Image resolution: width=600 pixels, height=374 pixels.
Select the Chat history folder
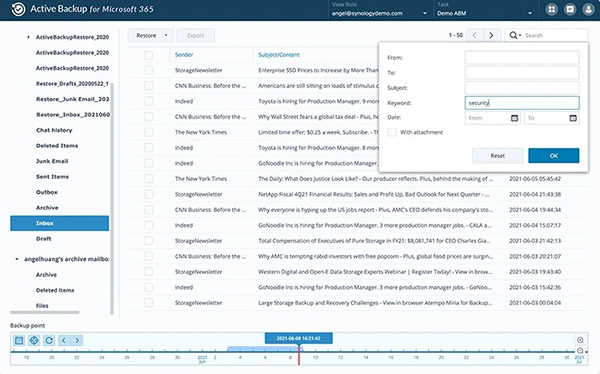click(54, 130)
